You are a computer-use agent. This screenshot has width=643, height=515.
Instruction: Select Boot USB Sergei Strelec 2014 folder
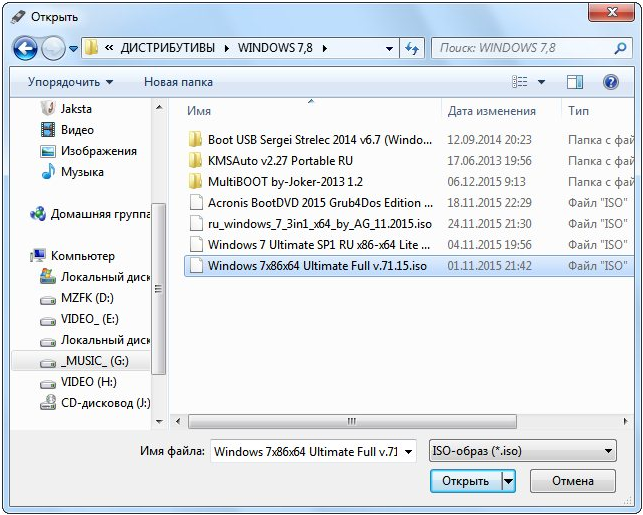click(319, 140)
